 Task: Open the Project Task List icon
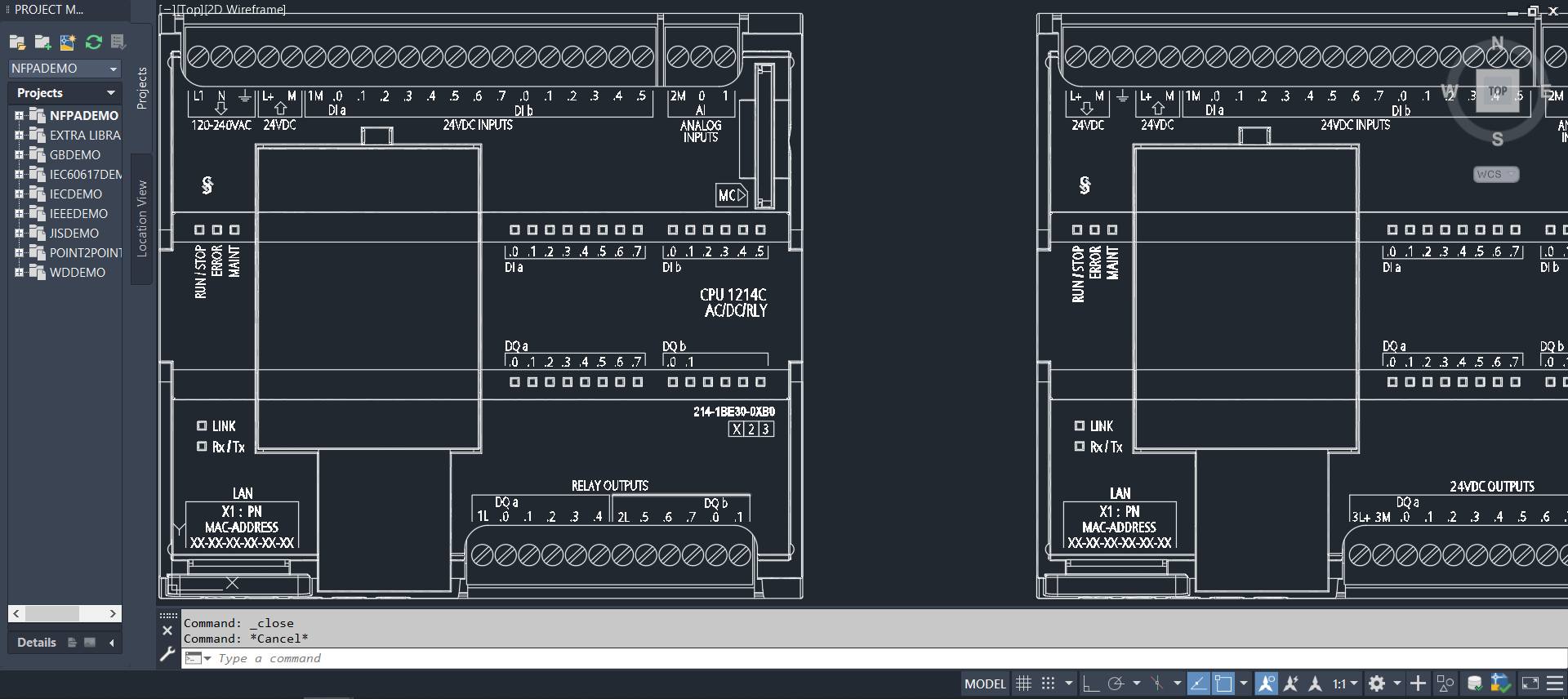[x=118, y=42]
